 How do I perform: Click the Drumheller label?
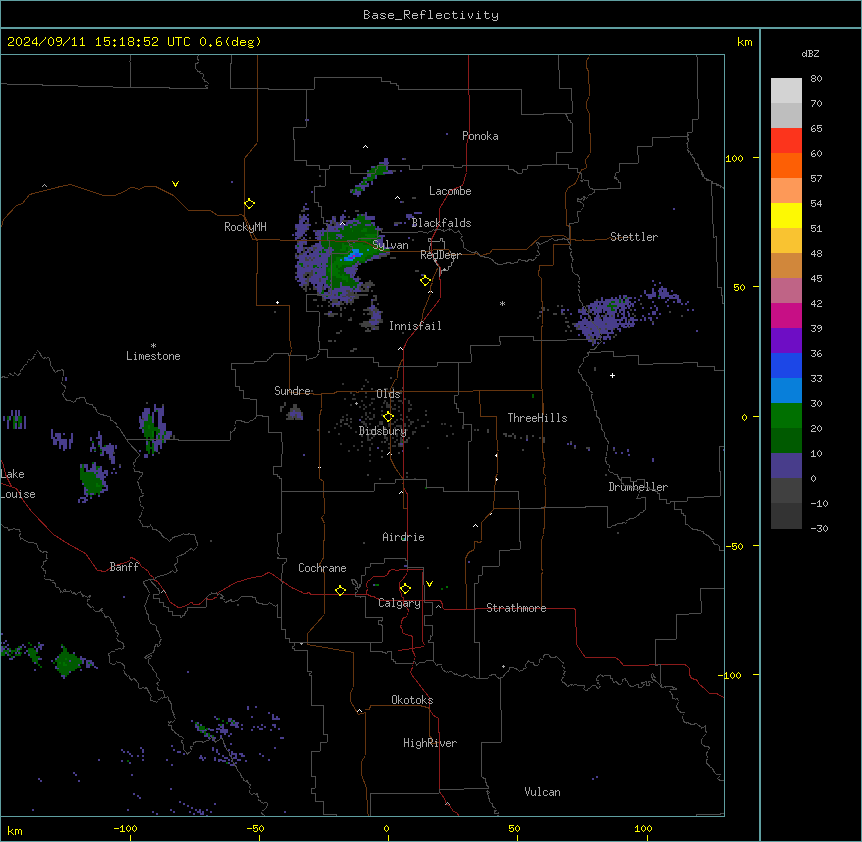(638, 487)
